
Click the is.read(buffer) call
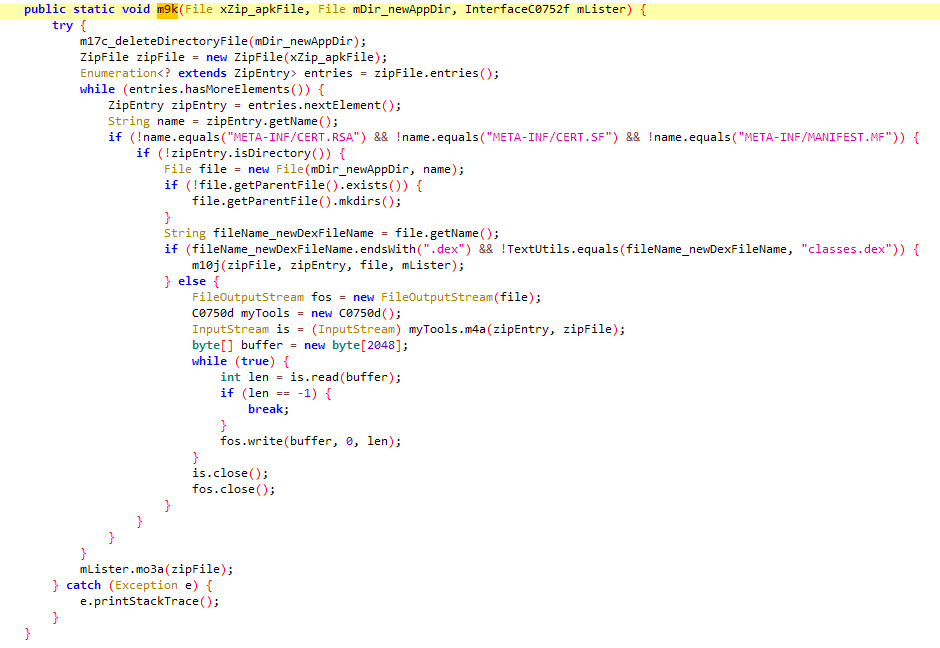(x=342, y=377)
